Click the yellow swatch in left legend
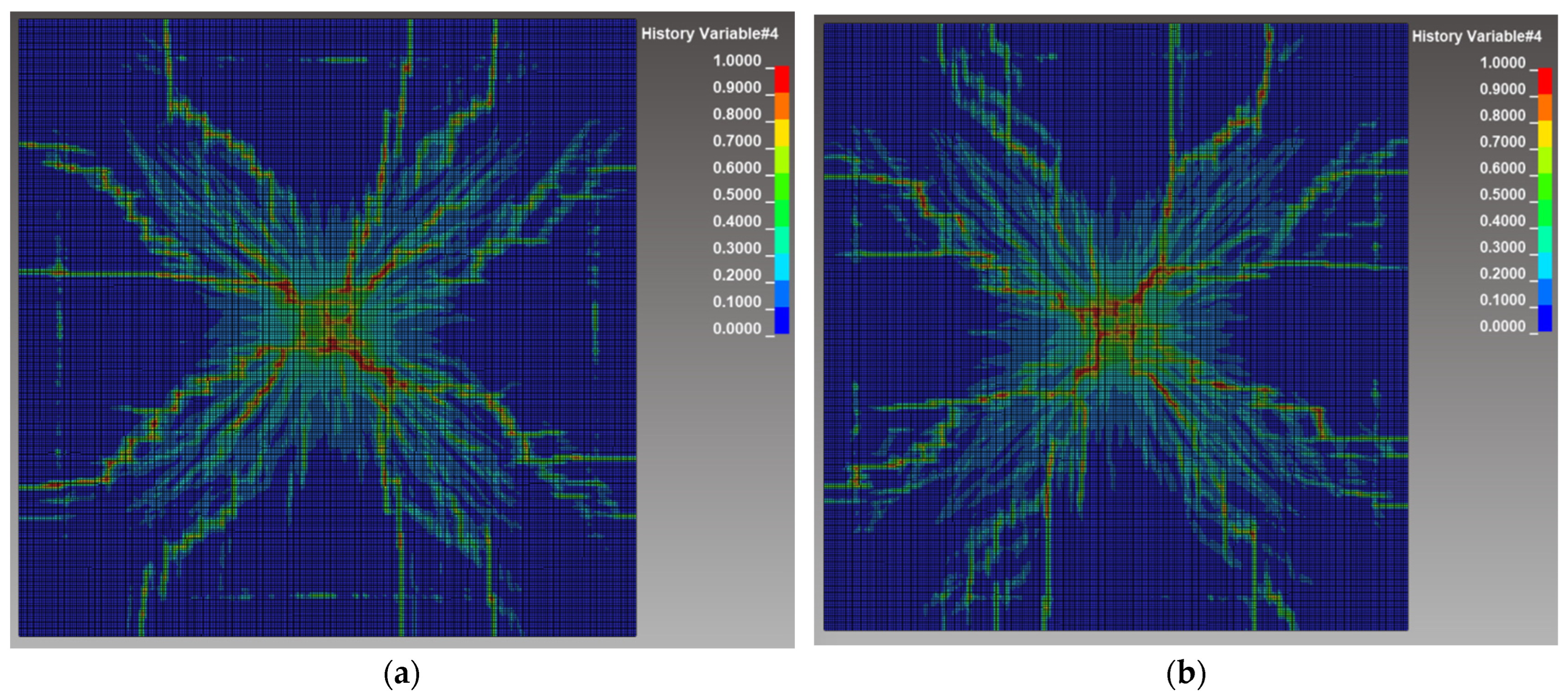 click(x=781, y=133)
